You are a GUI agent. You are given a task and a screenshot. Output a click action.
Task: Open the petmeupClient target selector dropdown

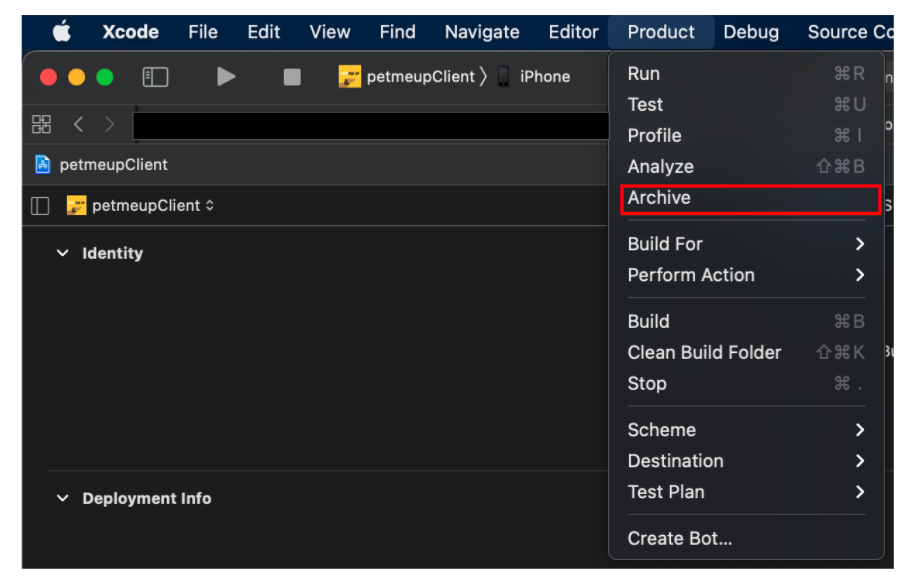click(141, 206)
